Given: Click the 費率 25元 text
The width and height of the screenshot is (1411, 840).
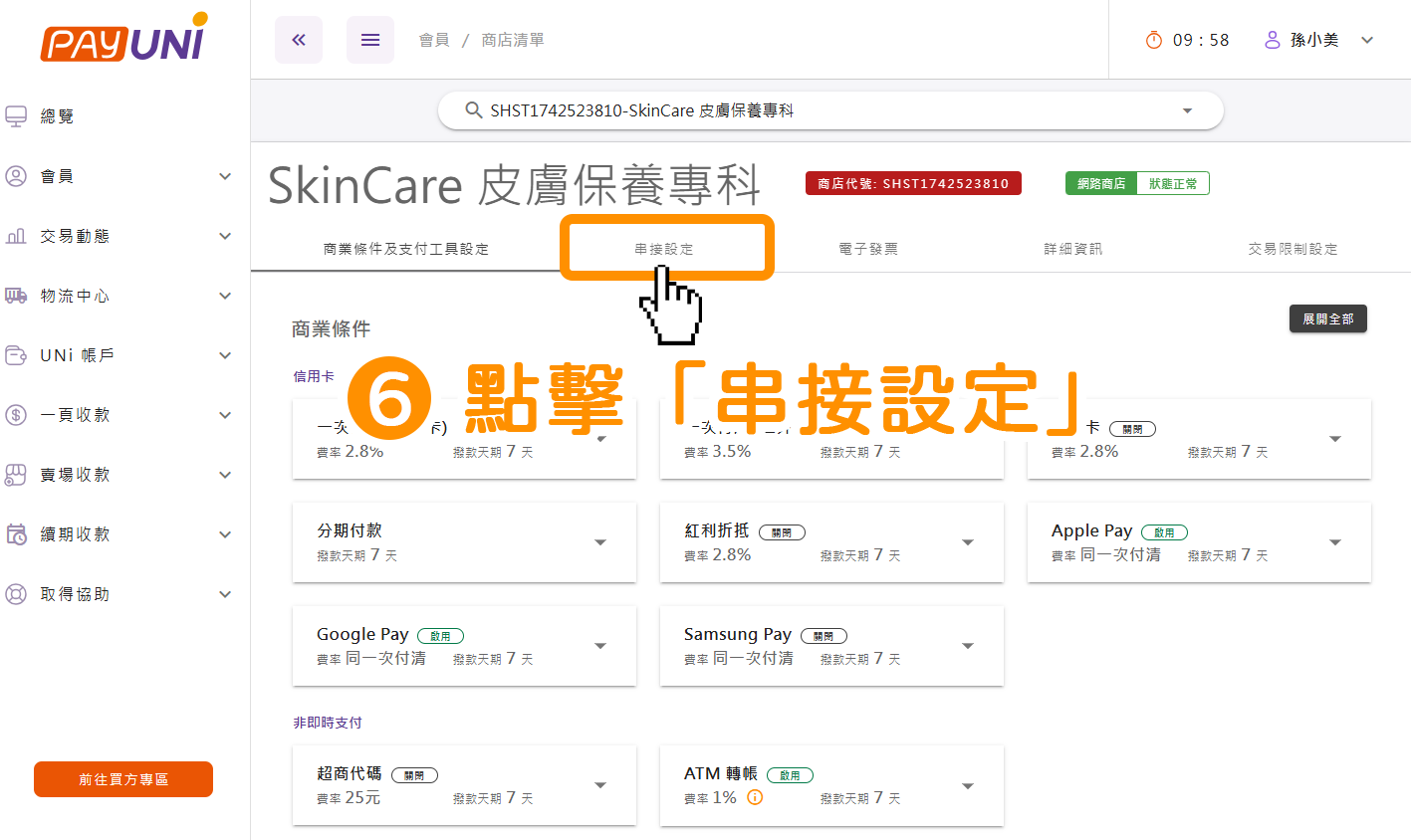Looking at the screenshot, I should pyautogui.click(x=349, y=798).
